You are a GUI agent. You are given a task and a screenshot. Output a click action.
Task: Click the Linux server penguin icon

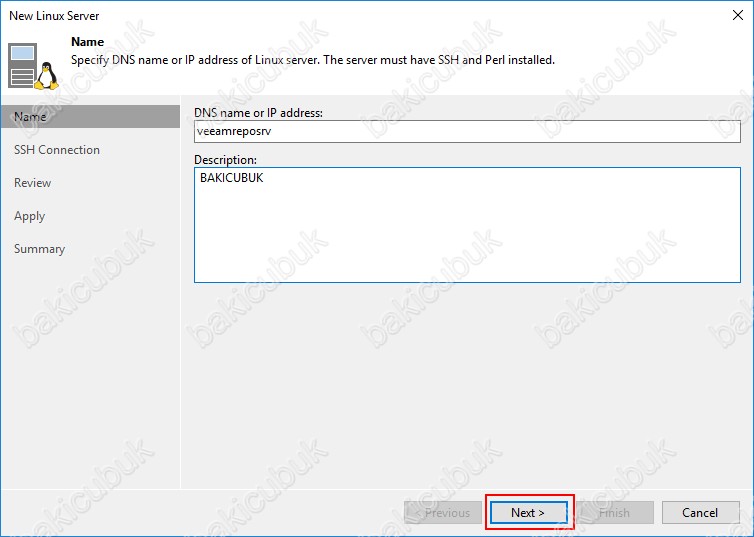[33, 66]
